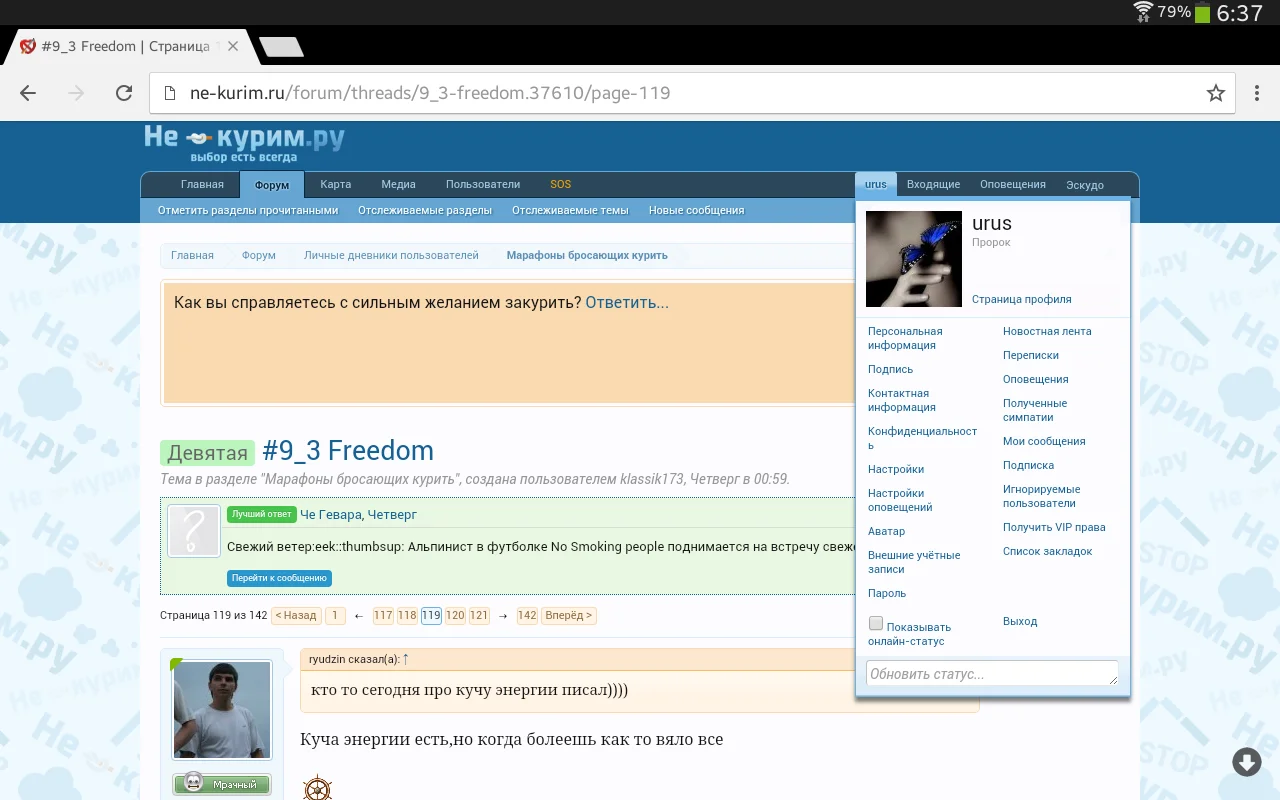The height and width of the screenshot is (800, 1280).
Task: Open the Оповещения menu in the top bar
Action: (1012, 184)
